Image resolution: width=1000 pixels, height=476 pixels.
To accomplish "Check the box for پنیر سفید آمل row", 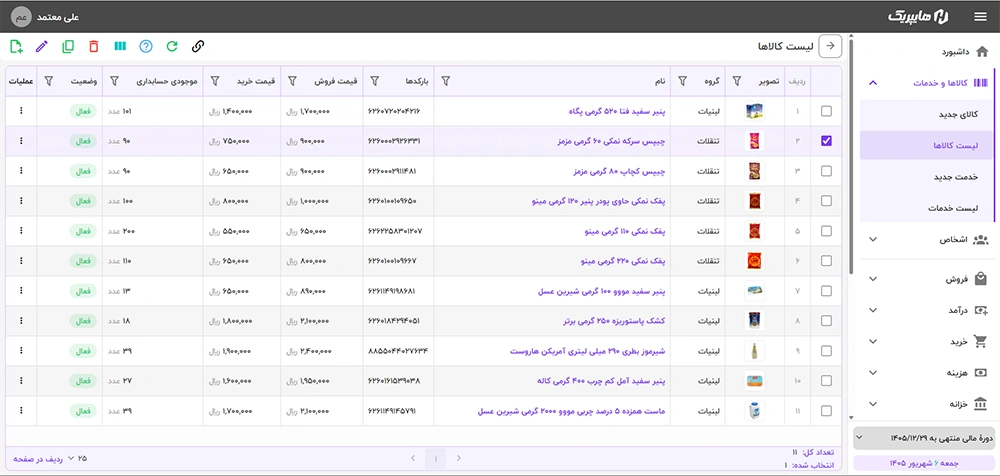I will 827,381.
